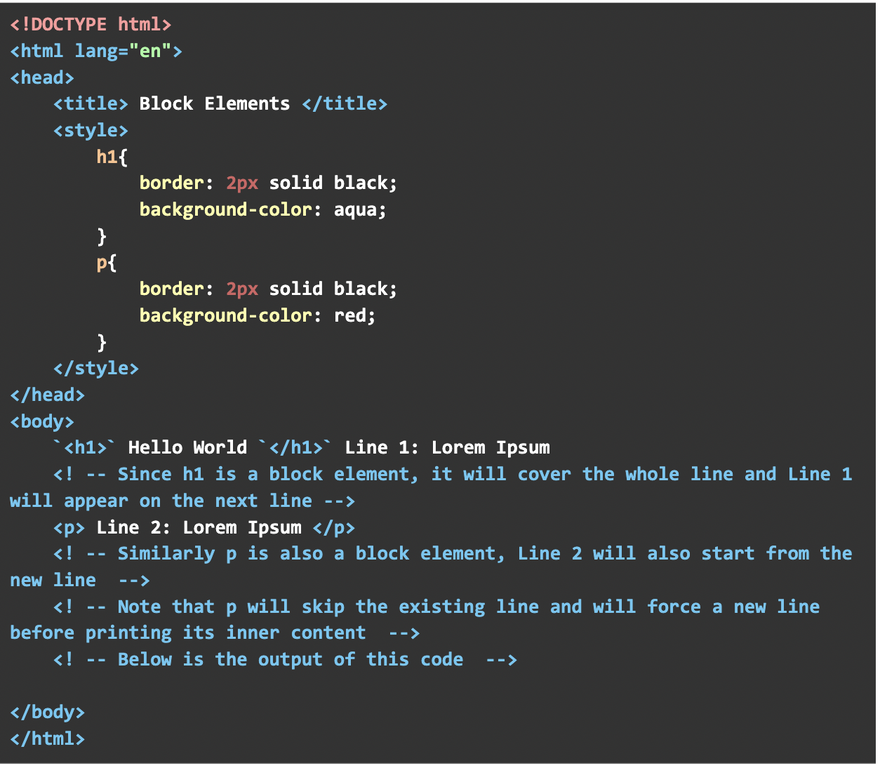Image resolution: width=880 pixels, height=764 pixels.
Task: Select the "Block Elements" title text
Action: 214,103
